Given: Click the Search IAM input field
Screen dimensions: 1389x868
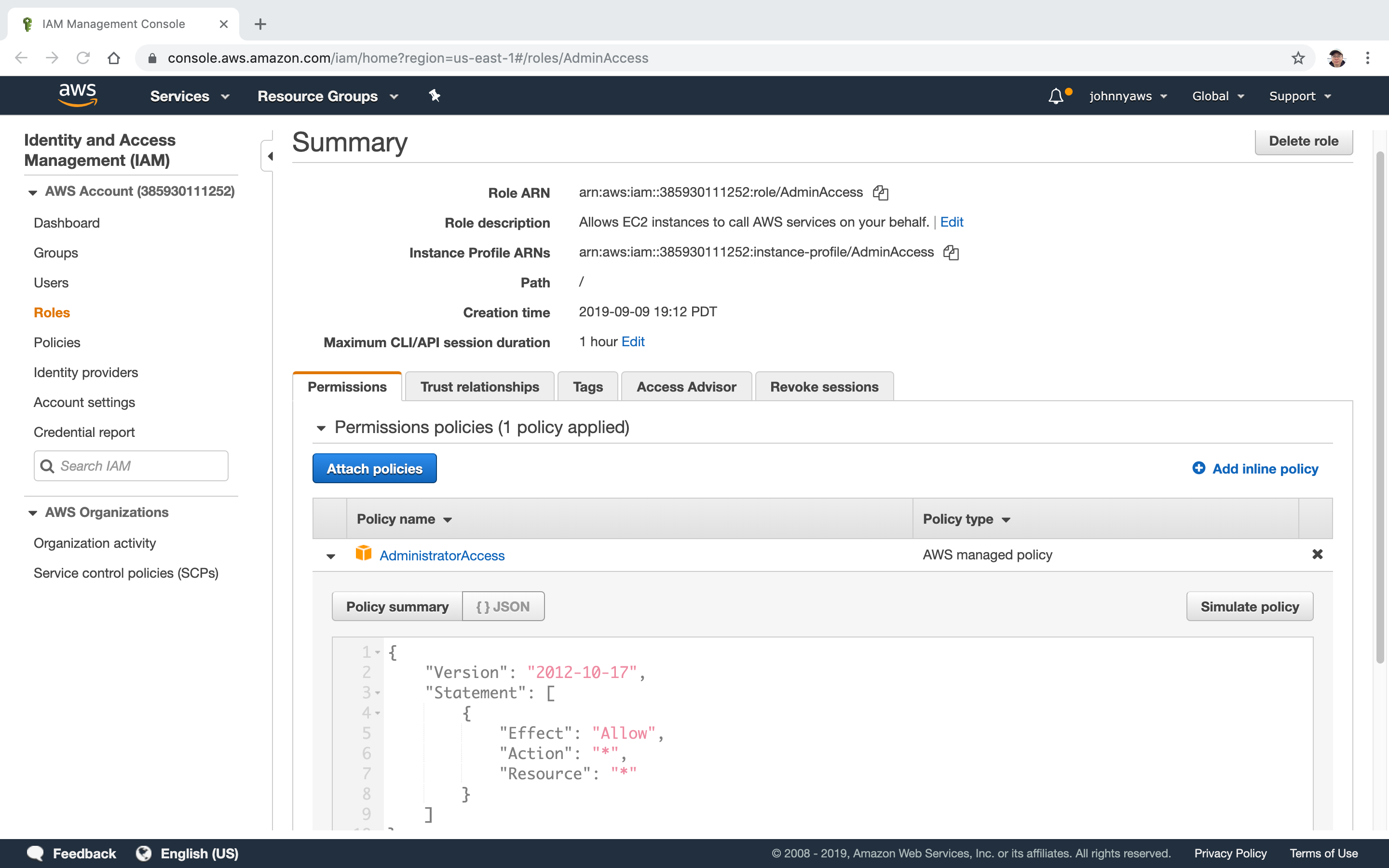Looking at the screenshot, I should (131, 465).
